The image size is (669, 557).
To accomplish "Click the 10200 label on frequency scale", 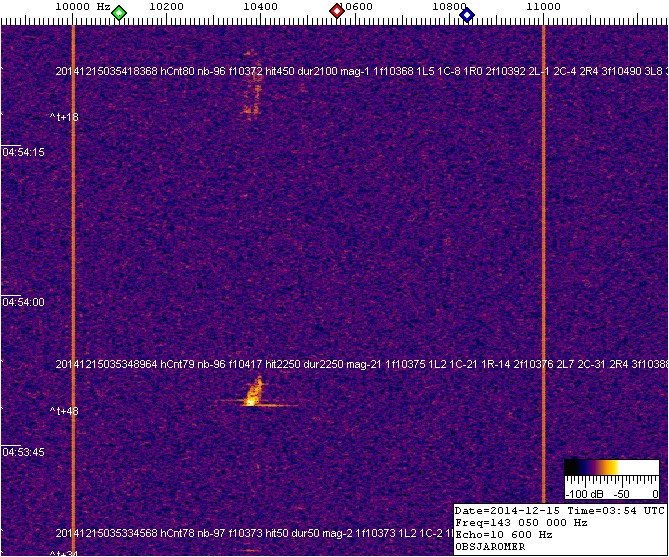I will 165,7.
